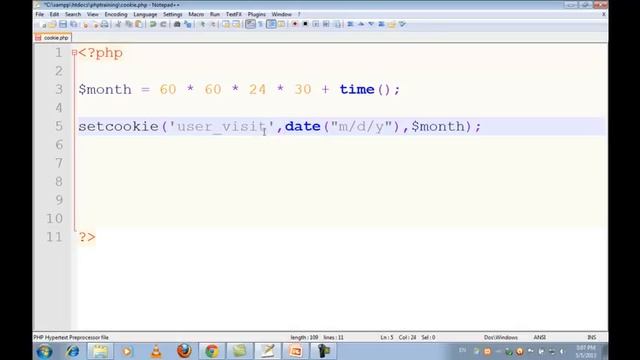The image size is (640, 360).
Task: Click line number 5 in the margin
Action: tap(59, 126)
